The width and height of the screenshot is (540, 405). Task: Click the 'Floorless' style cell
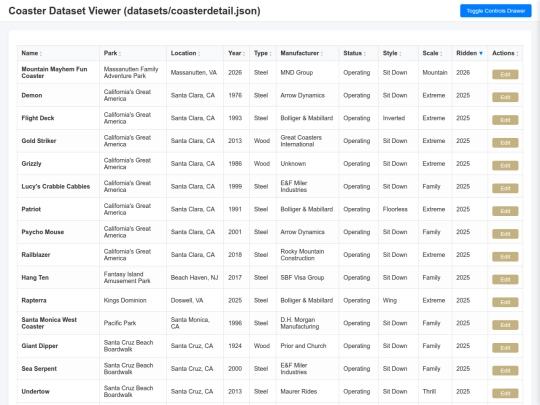tap(398, 209)
